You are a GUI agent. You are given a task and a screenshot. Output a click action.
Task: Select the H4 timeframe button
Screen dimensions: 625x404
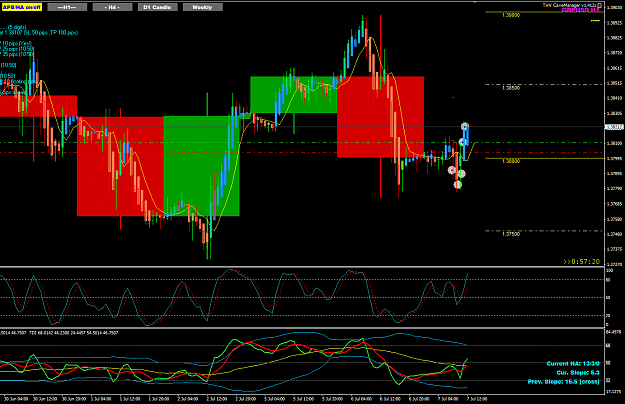(x=112, y=7)
